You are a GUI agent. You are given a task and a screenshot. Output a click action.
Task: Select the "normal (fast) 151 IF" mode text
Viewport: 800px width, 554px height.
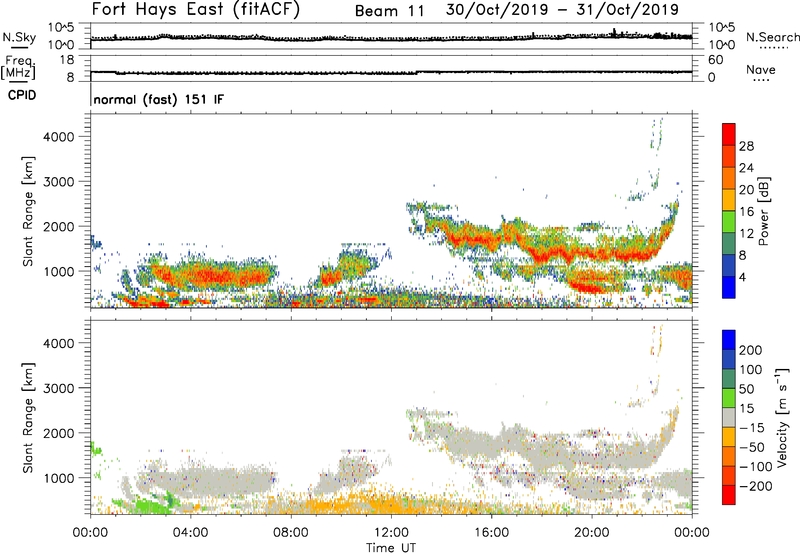click(159, 99)
